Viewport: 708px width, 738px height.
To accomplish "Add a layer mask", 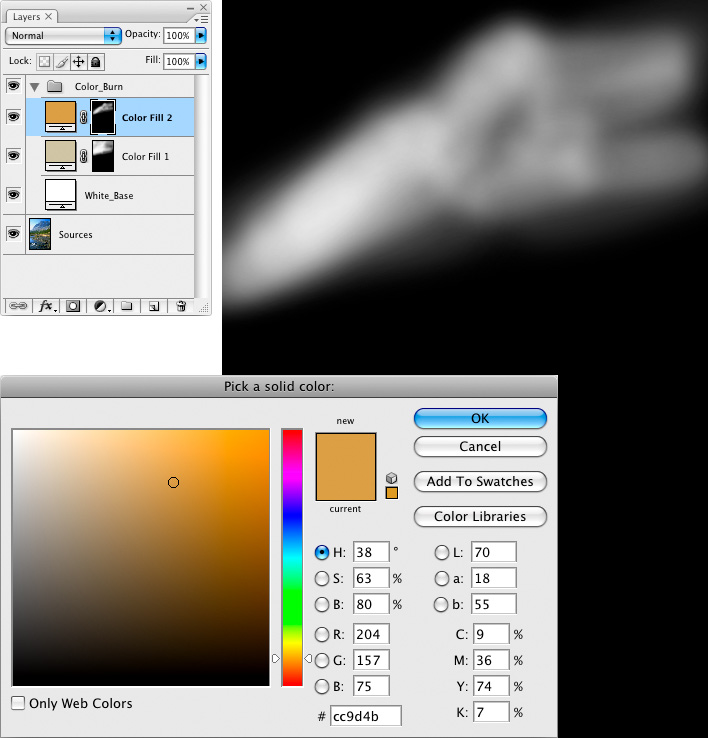I will click(x=73, y=307).
